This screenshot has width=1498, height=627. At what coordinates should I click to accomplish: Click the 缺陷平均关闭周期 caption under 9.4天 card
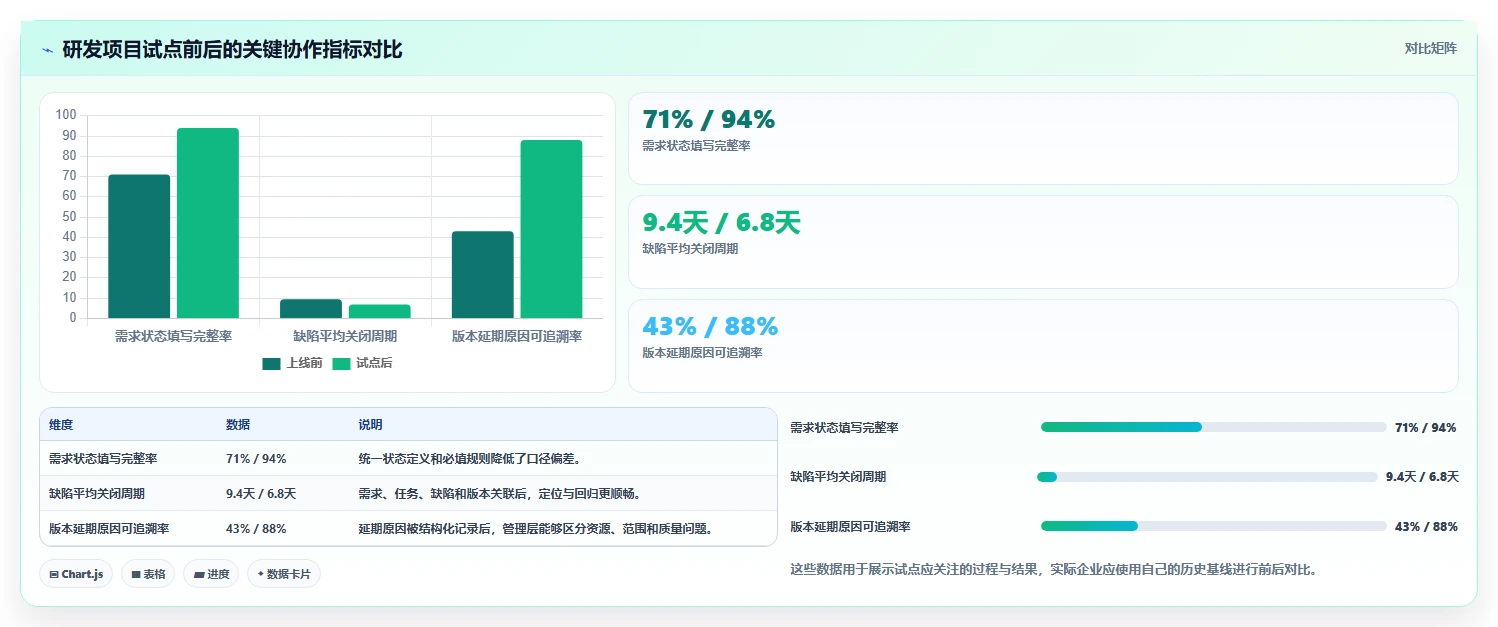coord(690,249)
